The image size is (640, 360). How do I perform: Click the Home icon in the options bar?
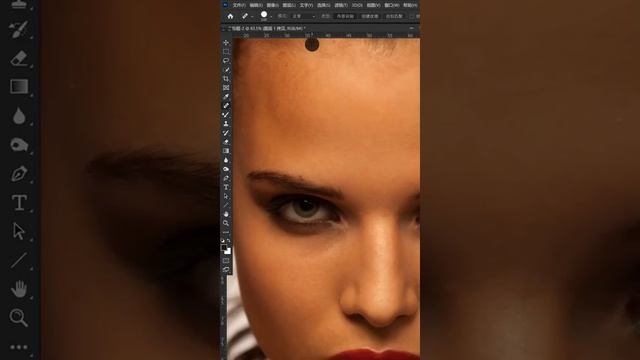pos(230,16)
